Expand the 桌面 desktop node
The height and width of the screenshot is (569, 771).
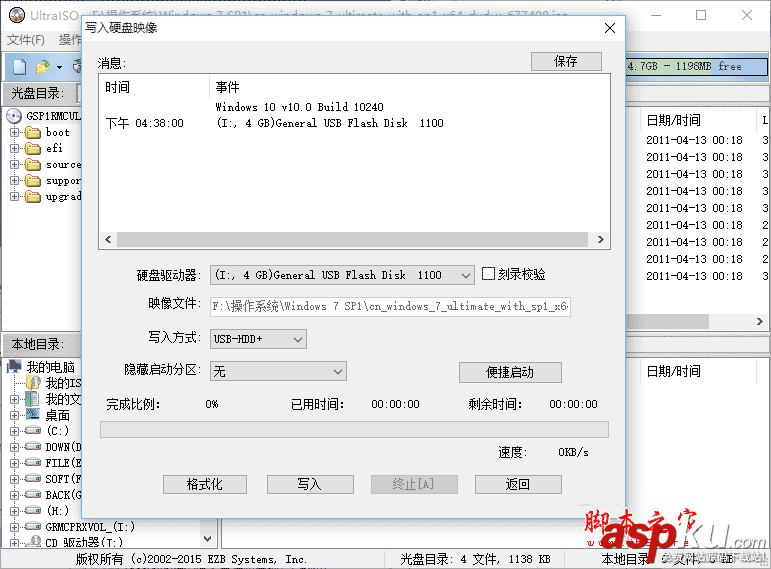tap(14, 416)
